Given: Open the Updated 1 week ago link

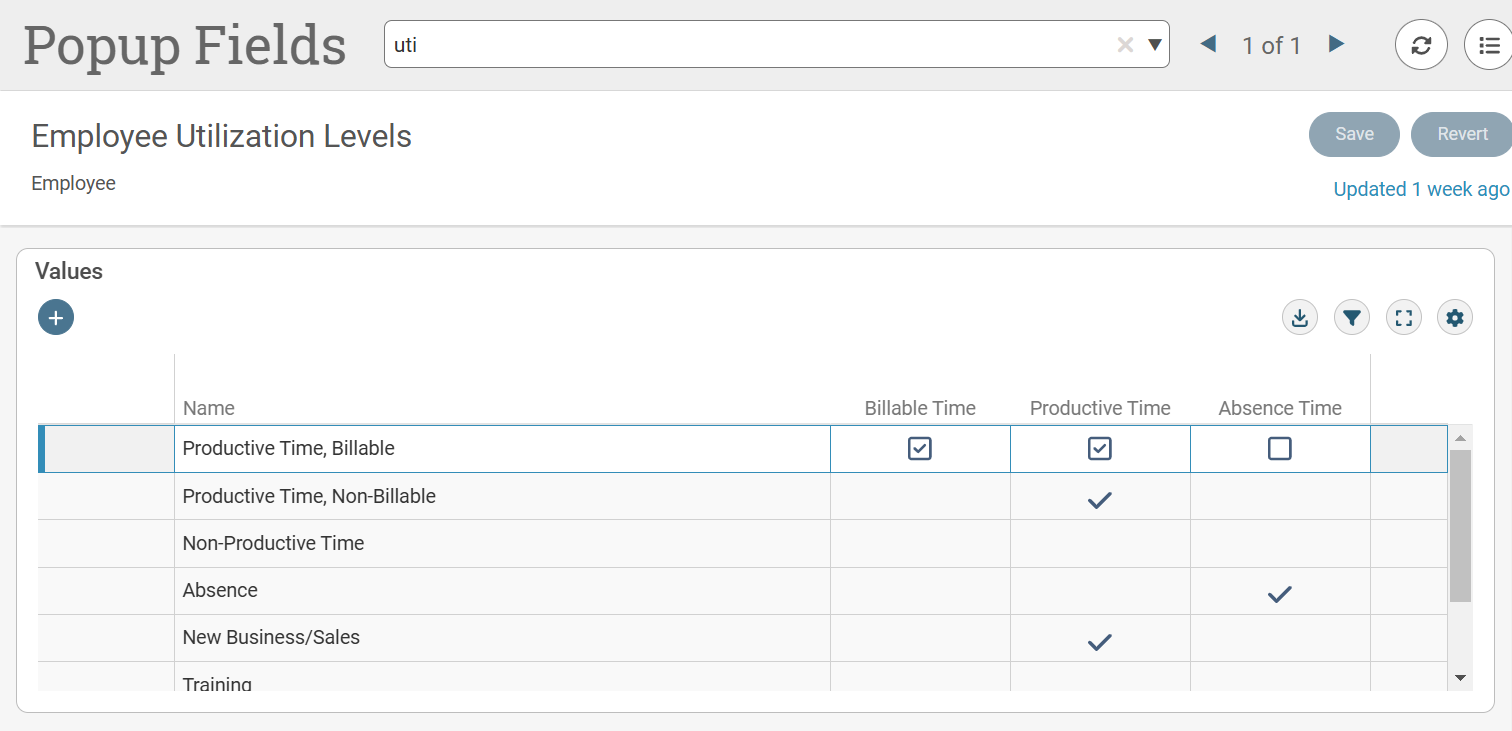Looking at the screenshot, I should (1421, 189).
